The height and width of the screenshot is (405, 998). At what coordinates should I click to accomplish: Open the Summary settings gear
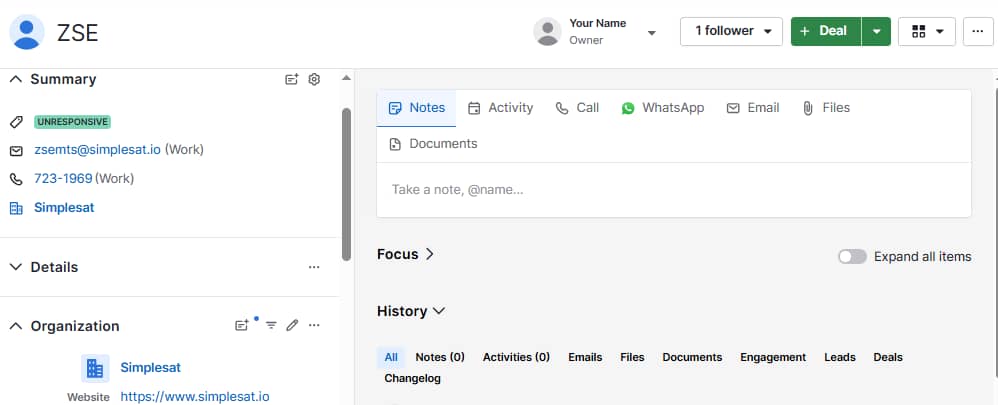click(314, 80)
